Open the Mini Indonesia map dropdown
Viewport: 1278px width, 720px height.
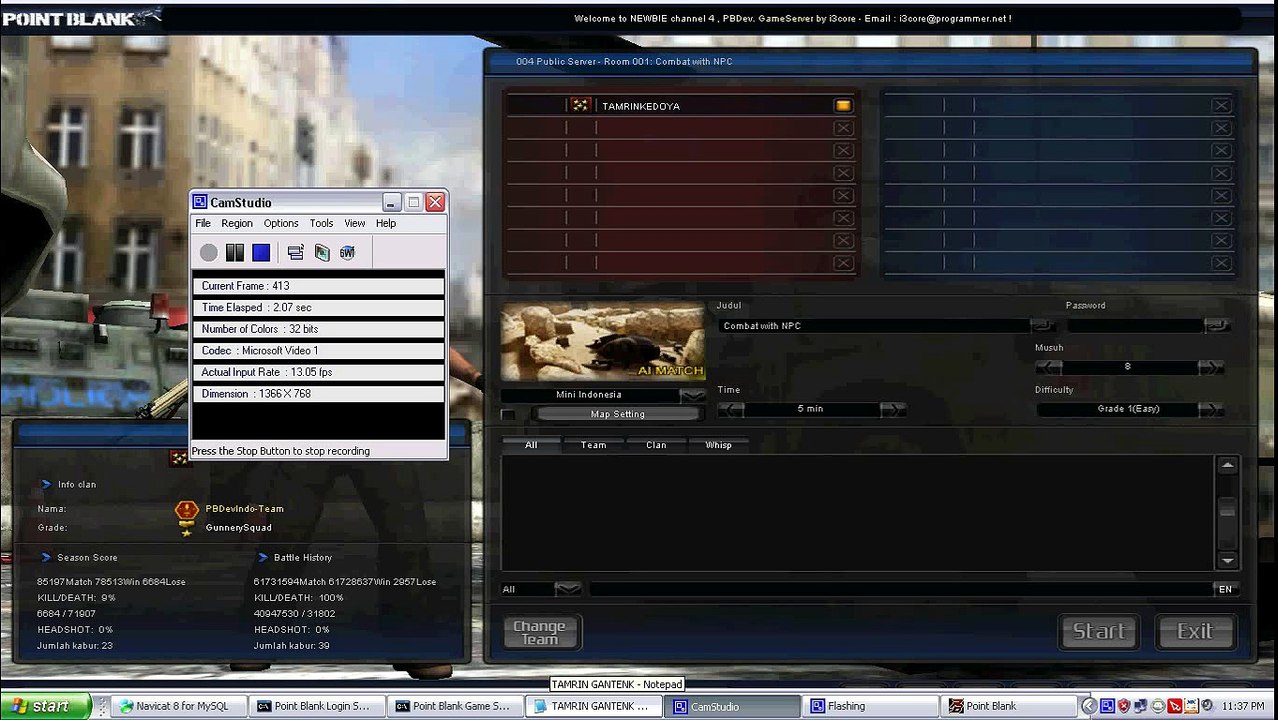692,394
